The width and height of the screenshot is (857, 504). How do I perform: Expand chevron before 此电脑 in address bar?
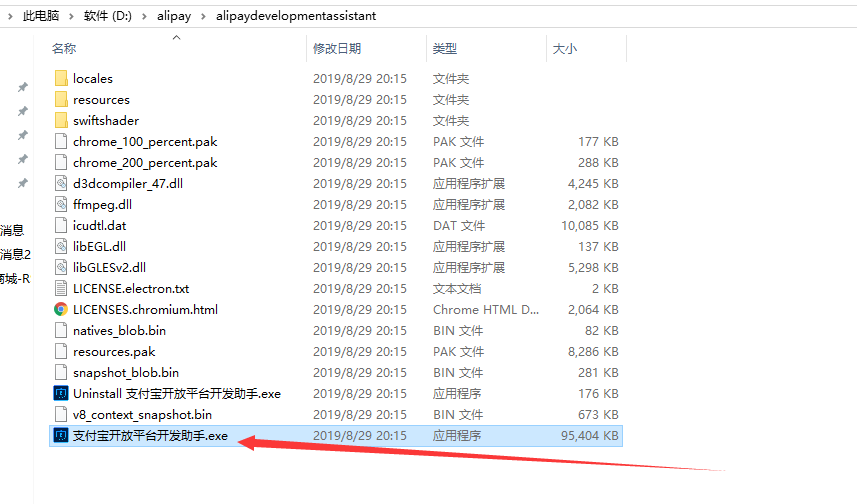click(x=10, y=16)
